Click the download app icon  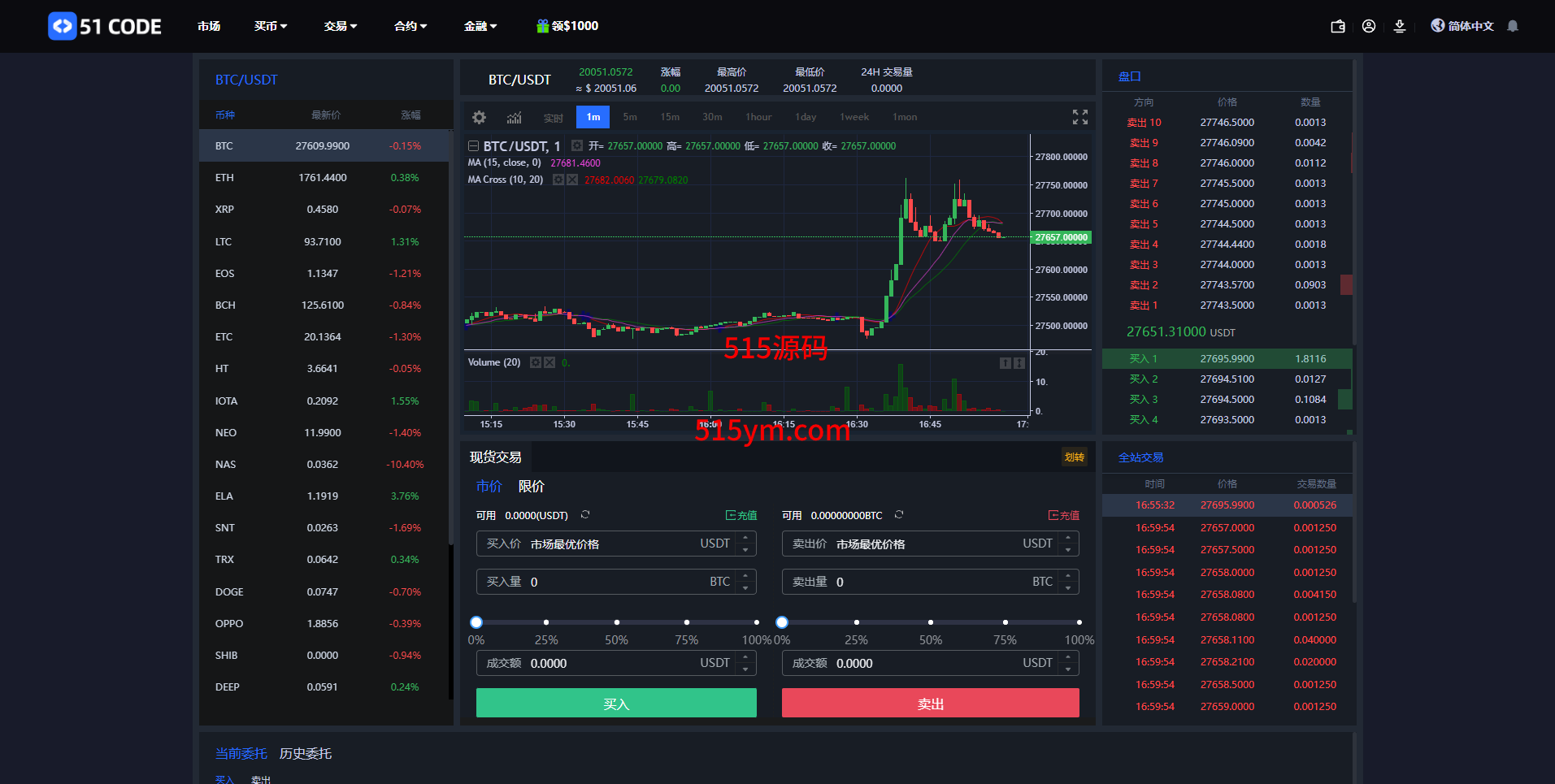tap(1400, 26)
